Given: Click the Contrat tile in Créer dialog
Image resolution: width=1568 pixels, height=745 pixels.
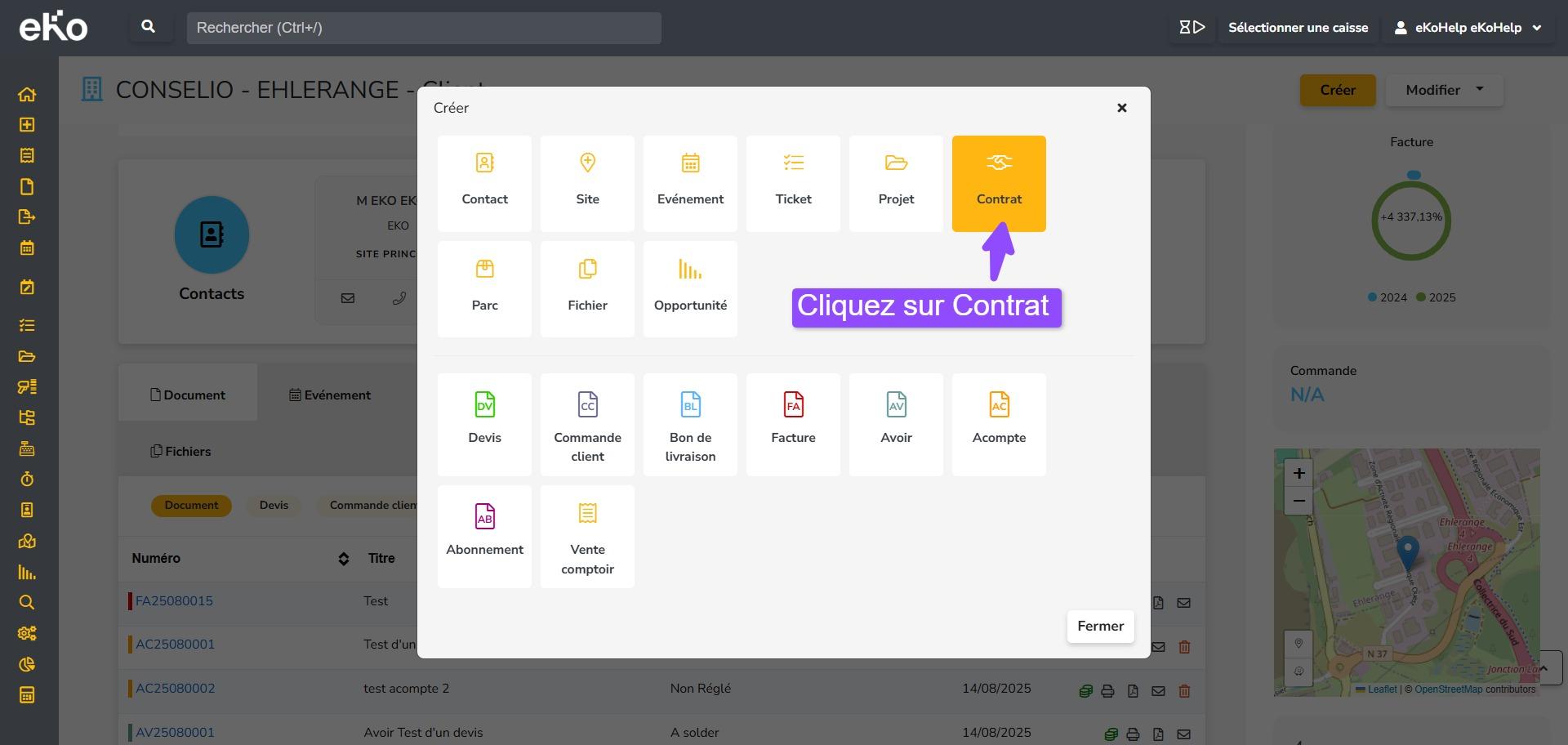Looking at the screenshot, I should coord(998,183).
